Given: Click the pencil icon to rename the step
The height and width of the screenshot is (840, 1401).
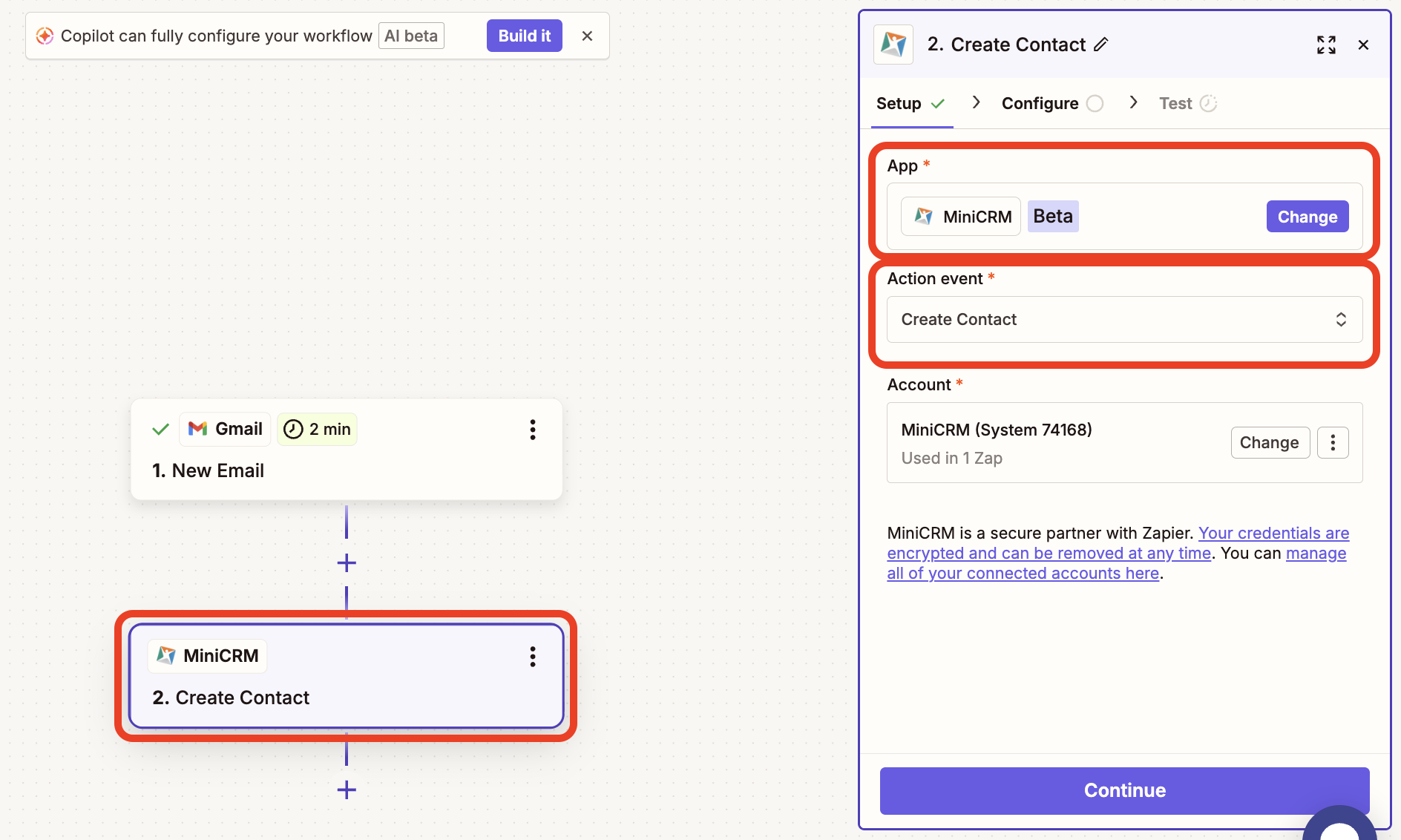Looking at the screenshot, I should (1101, 45).
